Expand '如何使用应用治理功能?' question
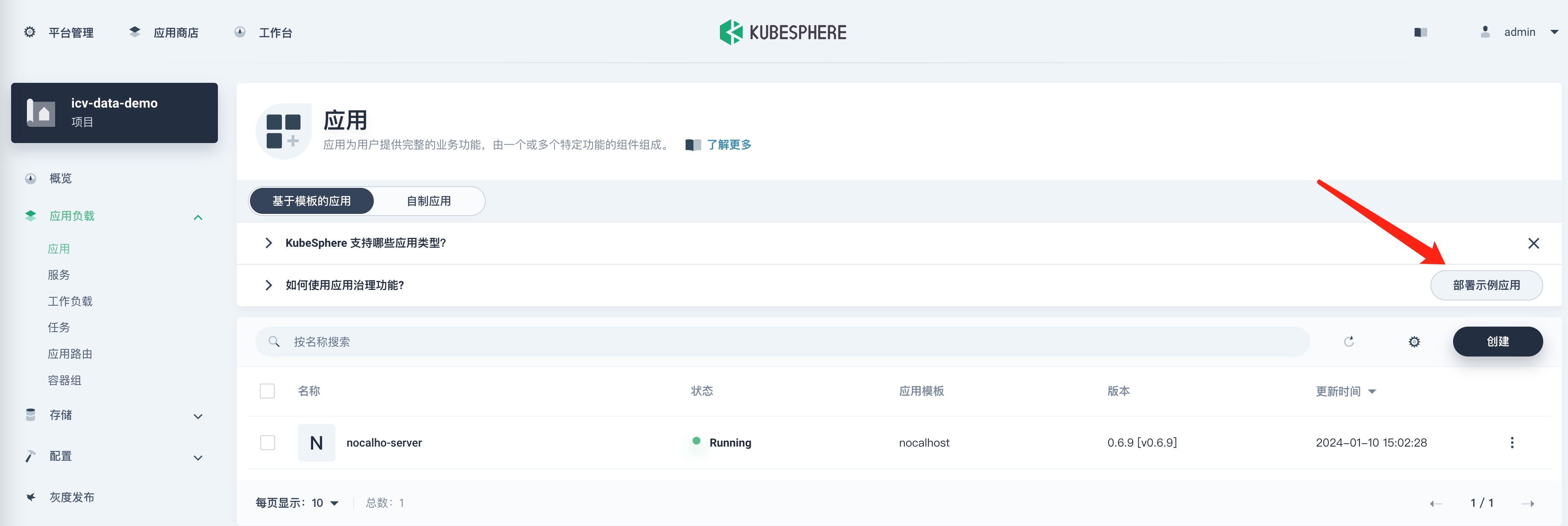The height and width of the screenshot is (526, 1568). click(269, 285)
